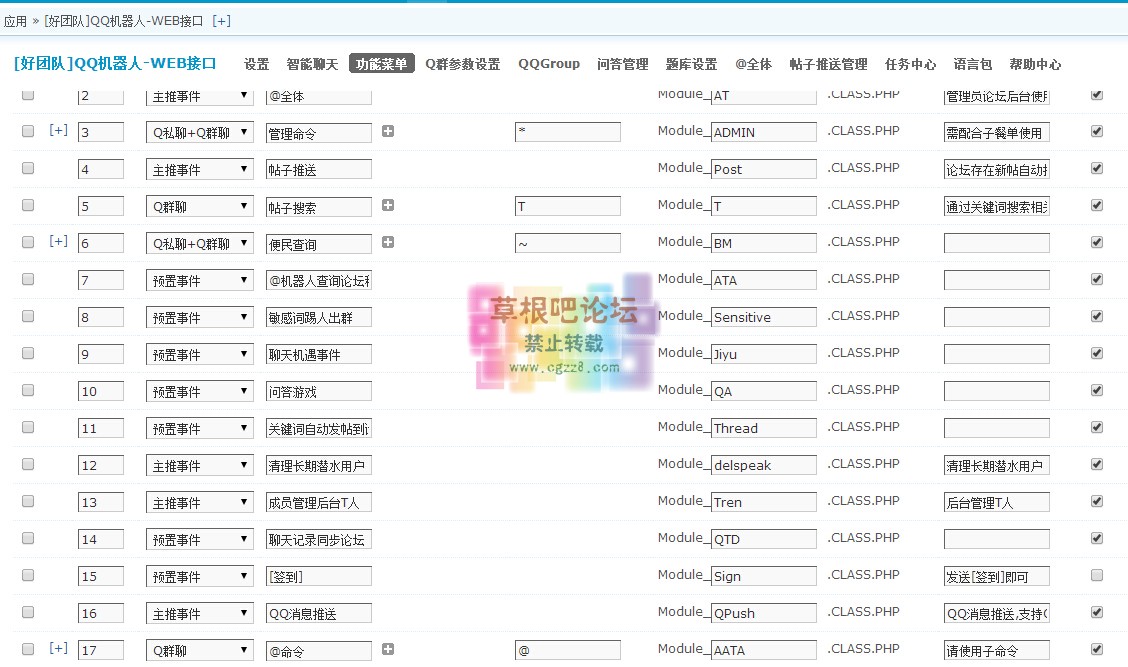Expand row 6 with the [+] toggle
Viewport: 1128px width, 667px height.
[59, 242]
